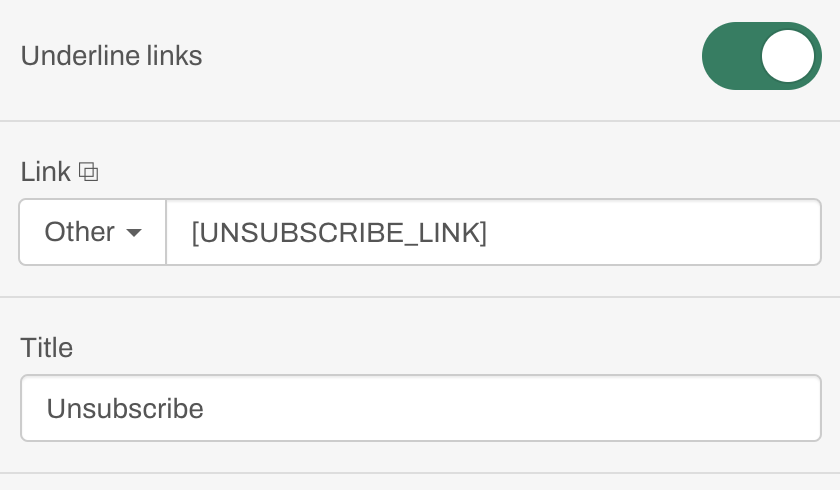
Task: Switch off link underlining using the green switch
Action: pos(762,56)
